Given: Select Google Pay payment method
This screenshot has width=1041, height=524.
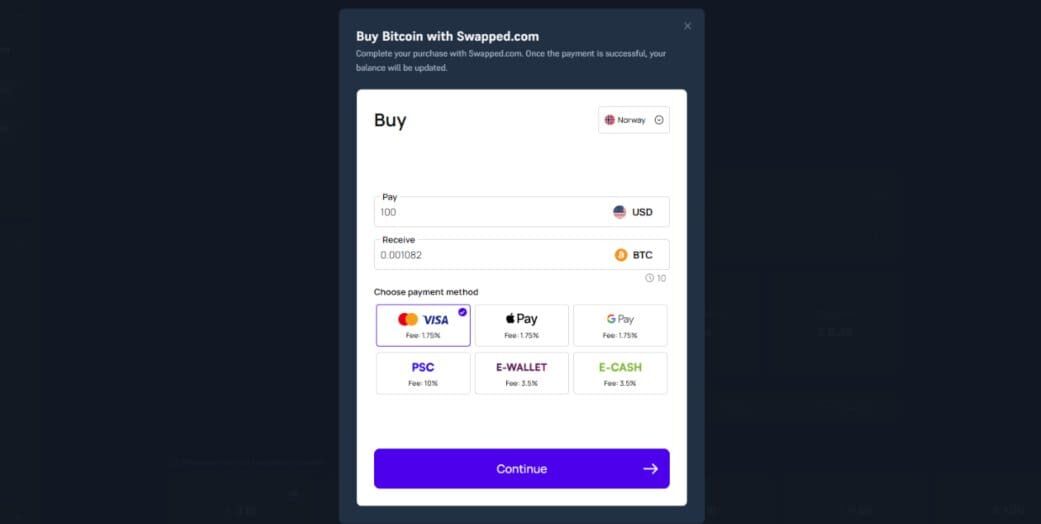Looking at the screenshot, I should pos(620,325).
